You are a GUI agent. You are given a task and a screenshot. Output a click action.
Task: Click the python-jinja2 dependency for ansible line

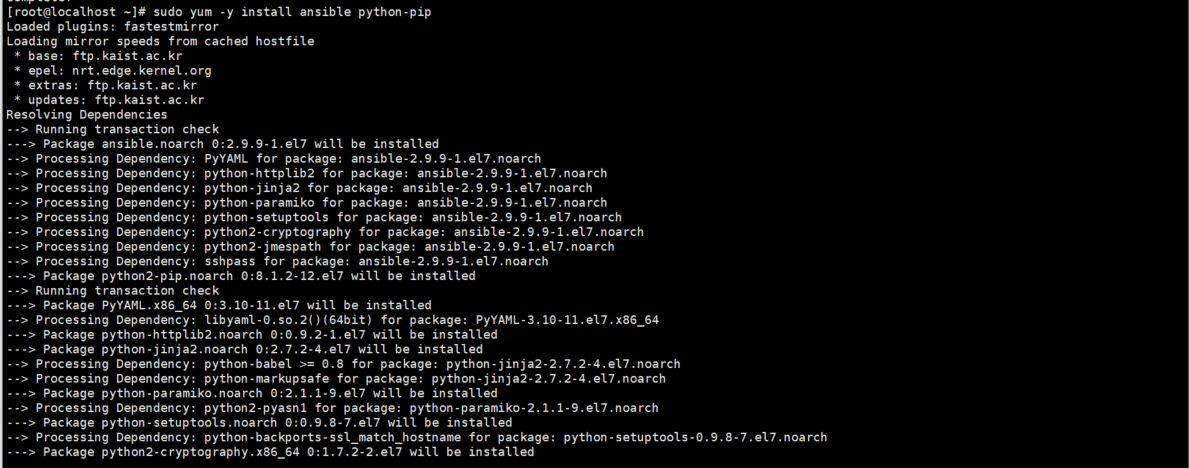pyautogui.click(x=300, y=188)
